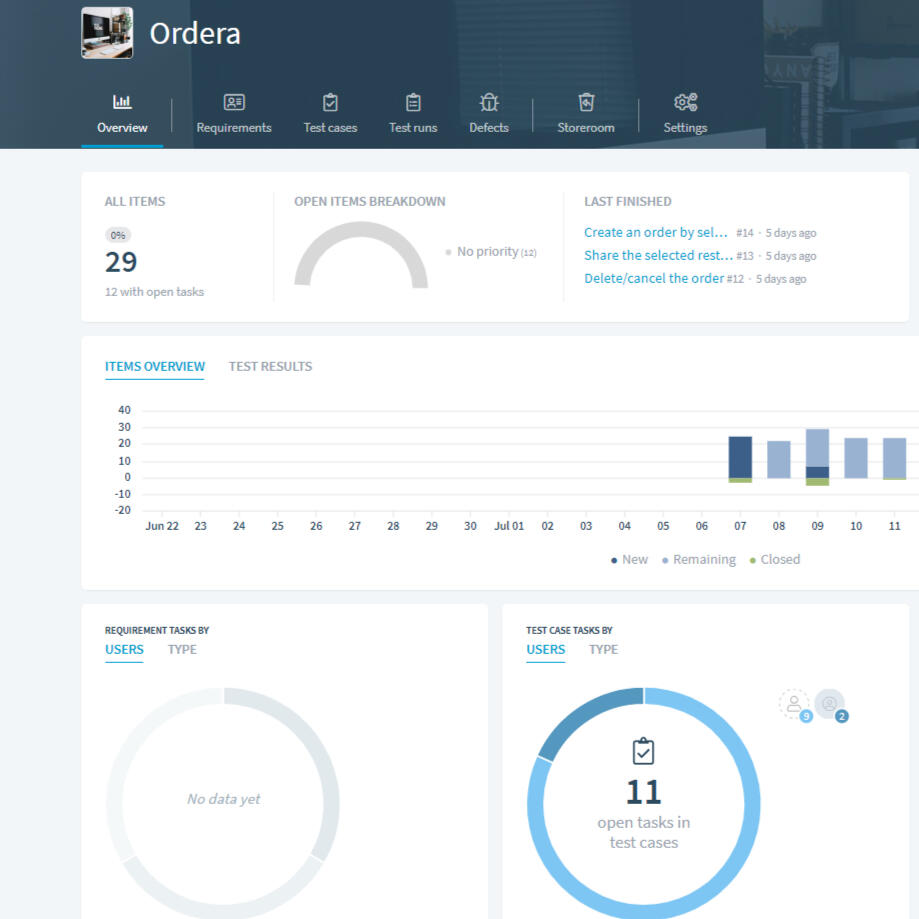Viewport: 919px width, 919px height.
Task: Open the Defects bug icon
Action: pos(489,102)
